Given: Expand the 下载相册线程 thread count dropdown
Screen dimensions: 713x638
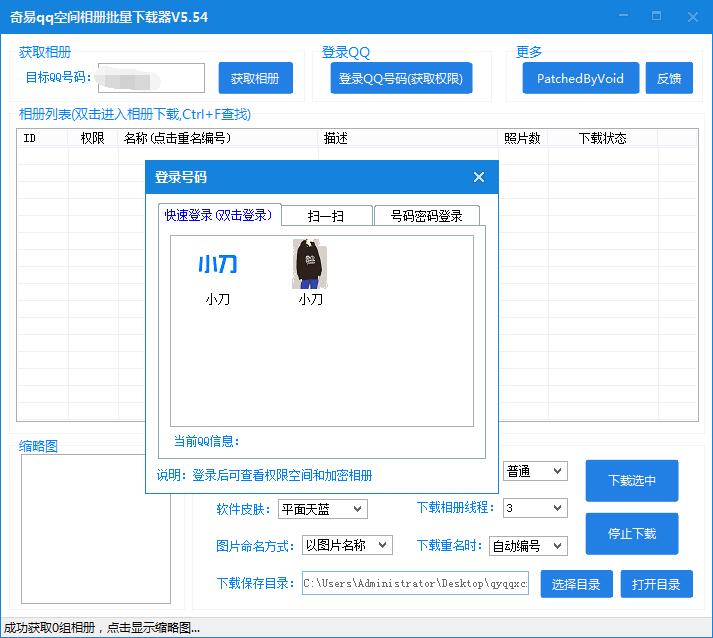Looking at the screenshot, I should click(534, 508).
